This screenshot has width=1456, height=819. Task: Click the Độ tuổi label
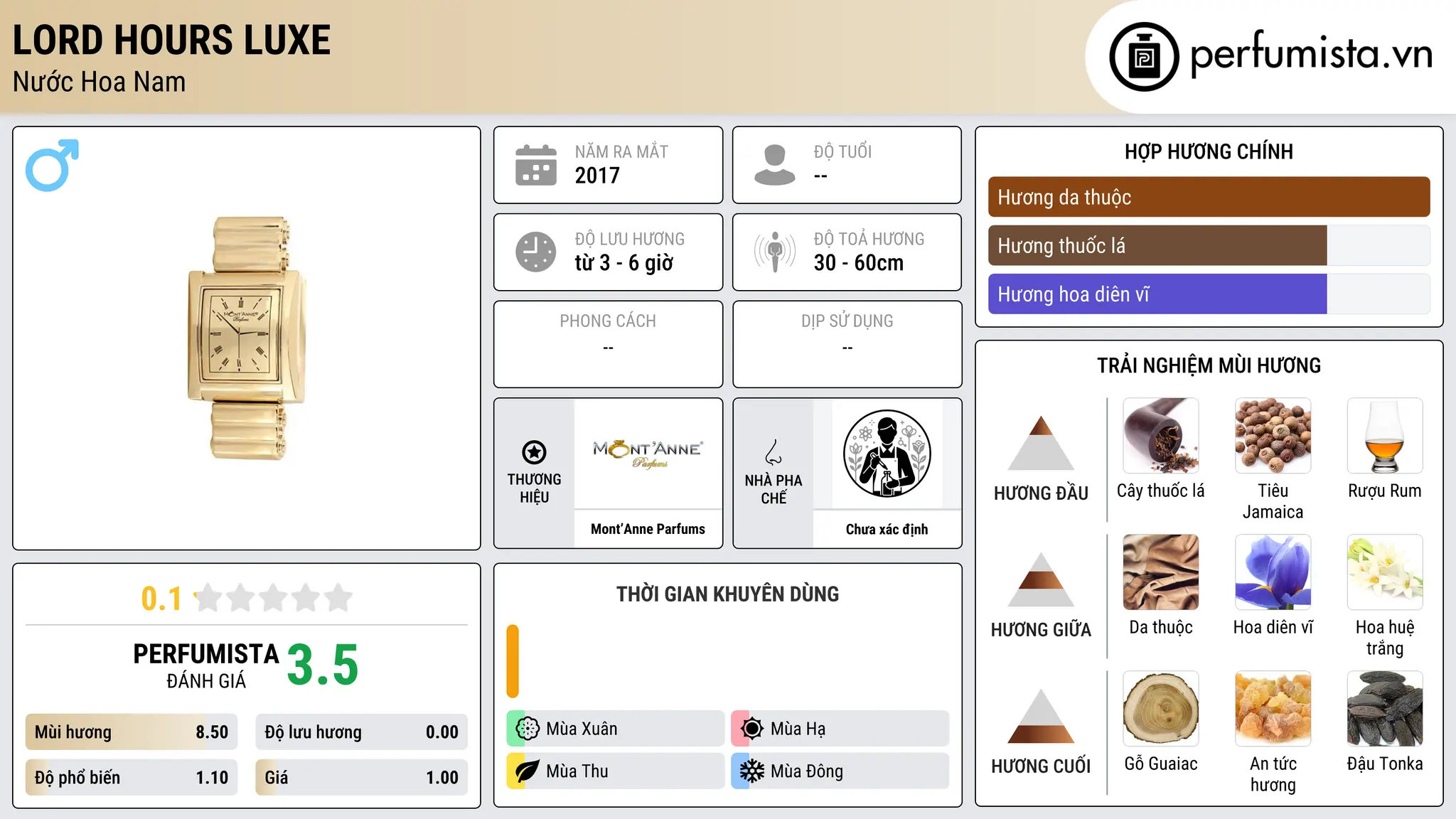pos(842,151)
